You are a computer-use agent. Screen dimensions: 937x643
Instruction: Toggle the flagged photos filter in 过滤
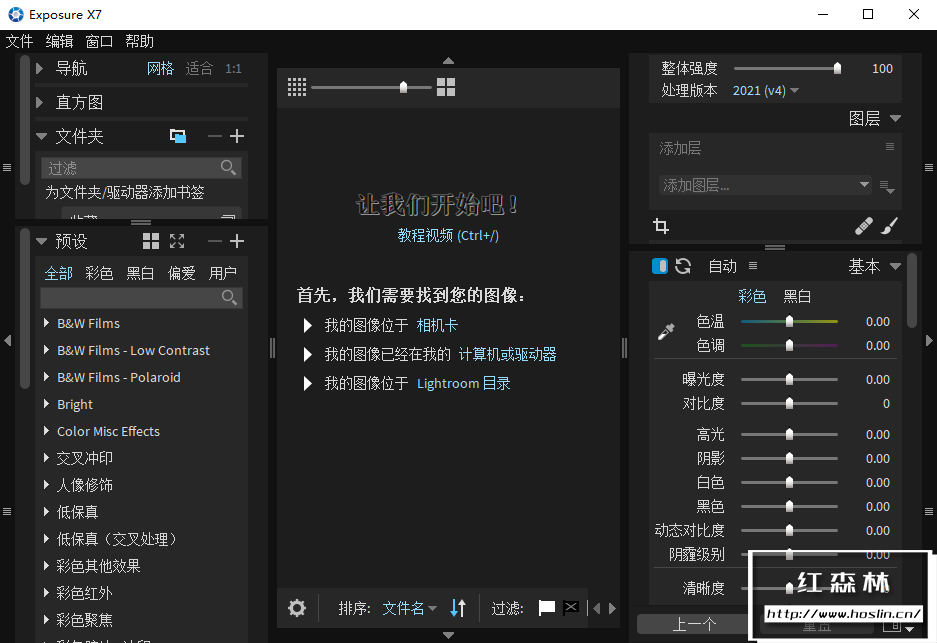546,607
